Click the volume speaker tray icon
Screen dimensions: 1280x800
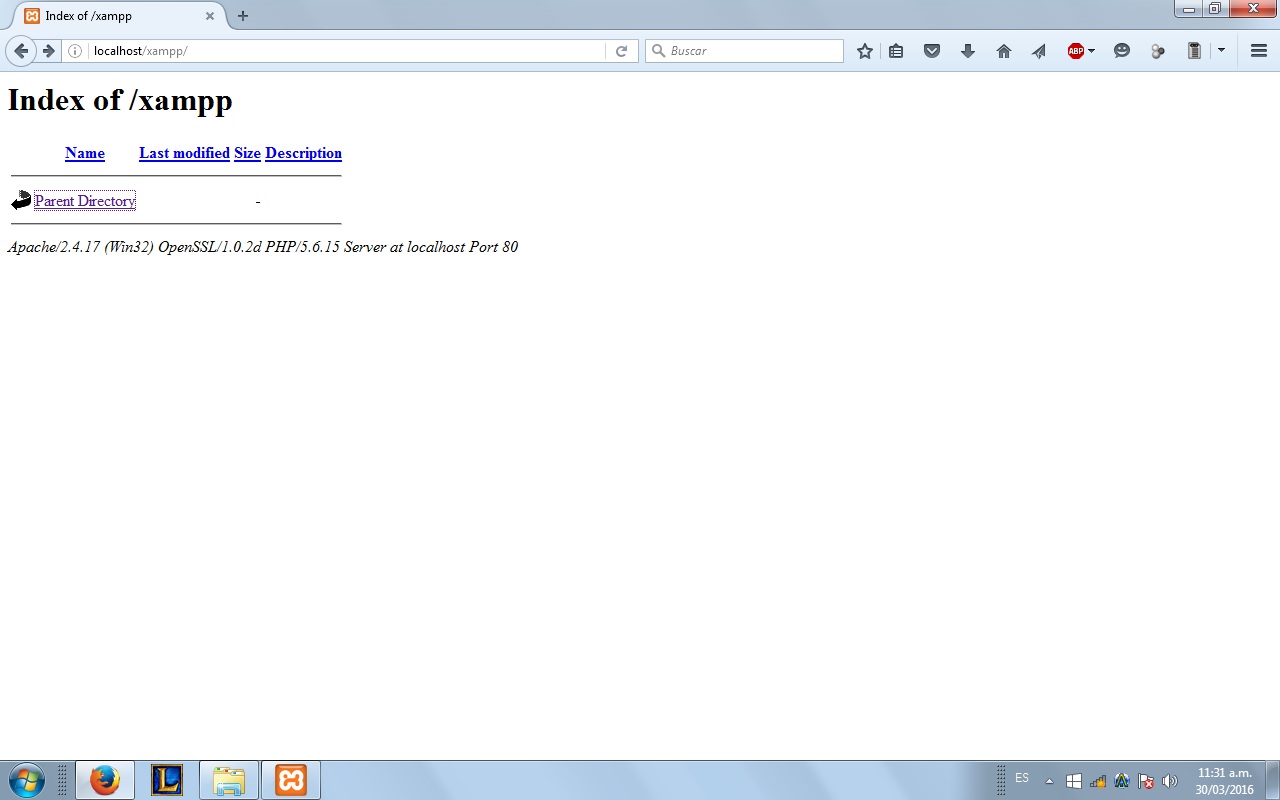(1170, 781)
